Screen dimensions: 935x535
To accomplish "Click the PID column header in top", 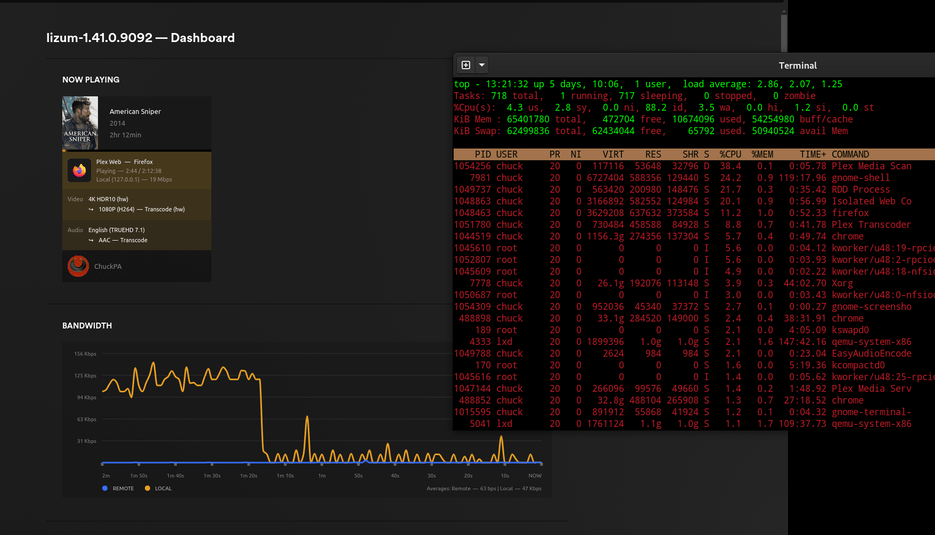I will [482, 154].
